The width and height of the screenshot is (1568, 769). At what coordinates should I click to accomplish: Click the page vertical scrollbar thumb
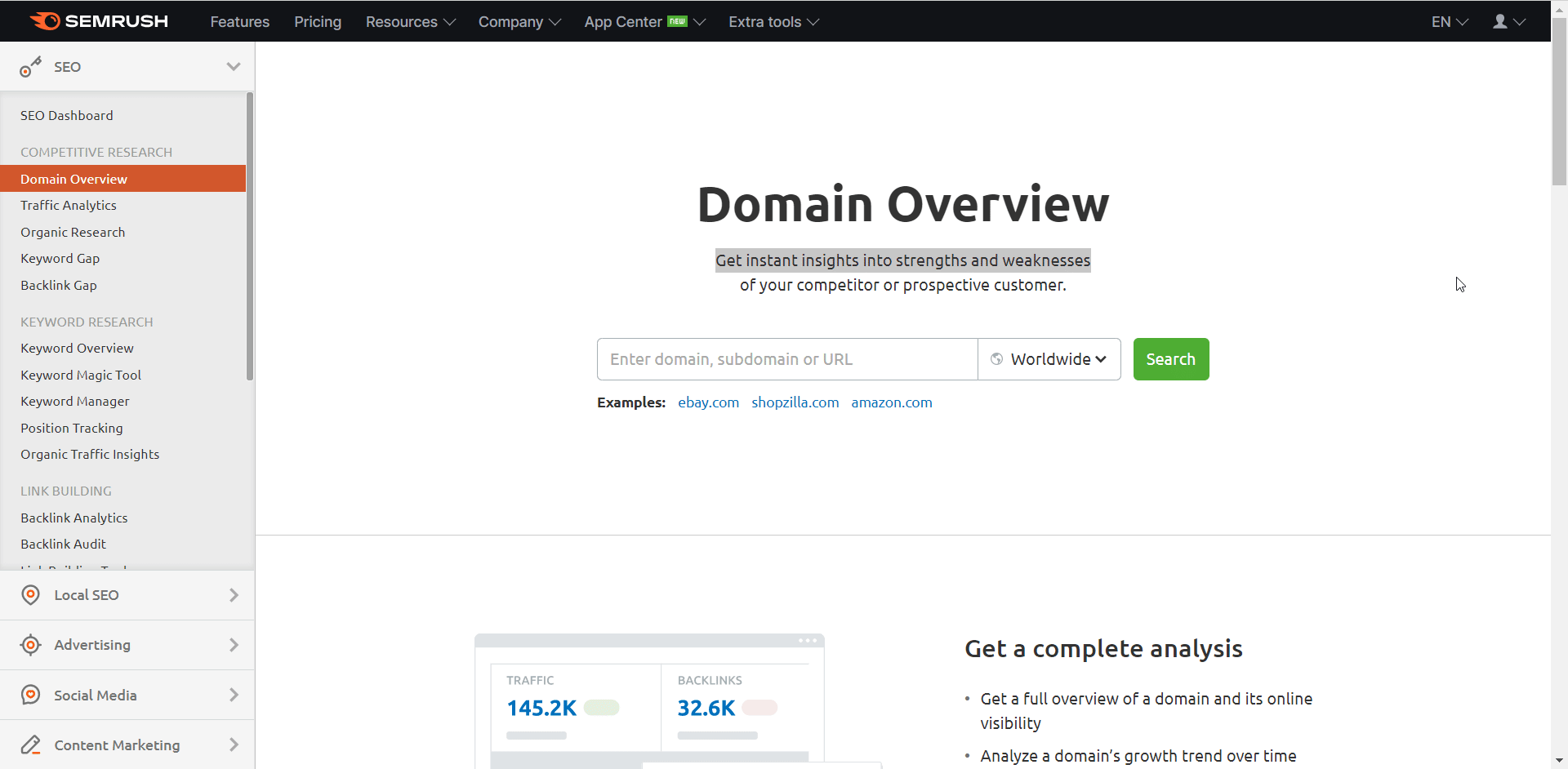[x=1559, y=102]
